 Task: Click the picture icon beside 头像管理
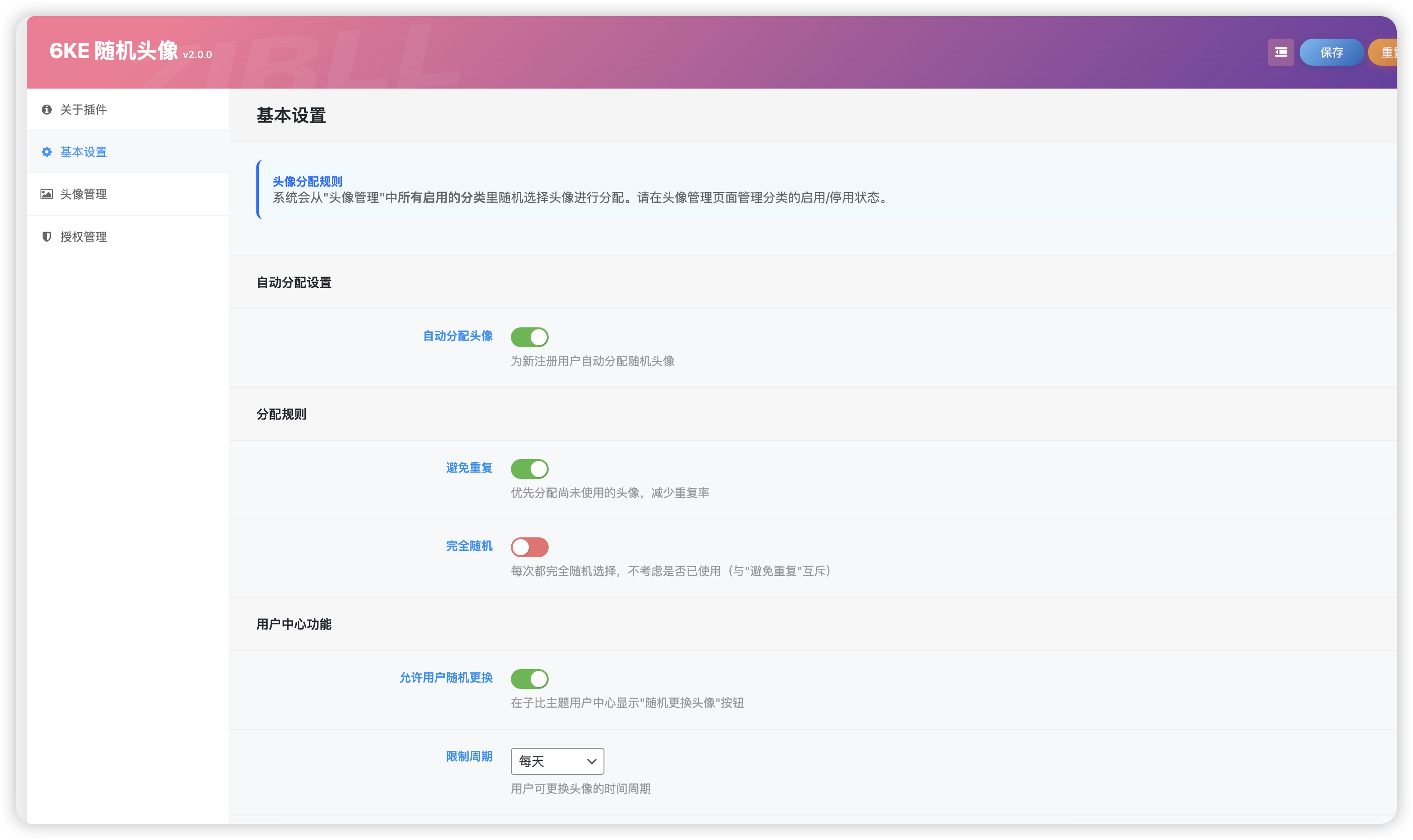(47, 194)
